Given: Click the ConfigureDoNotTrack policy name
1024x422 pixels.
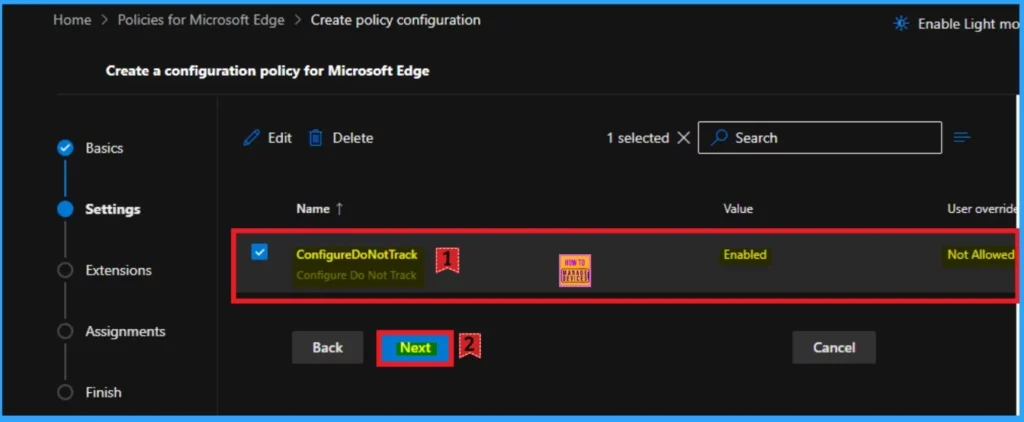Looking at the screenshot, I should coord(357,254).
